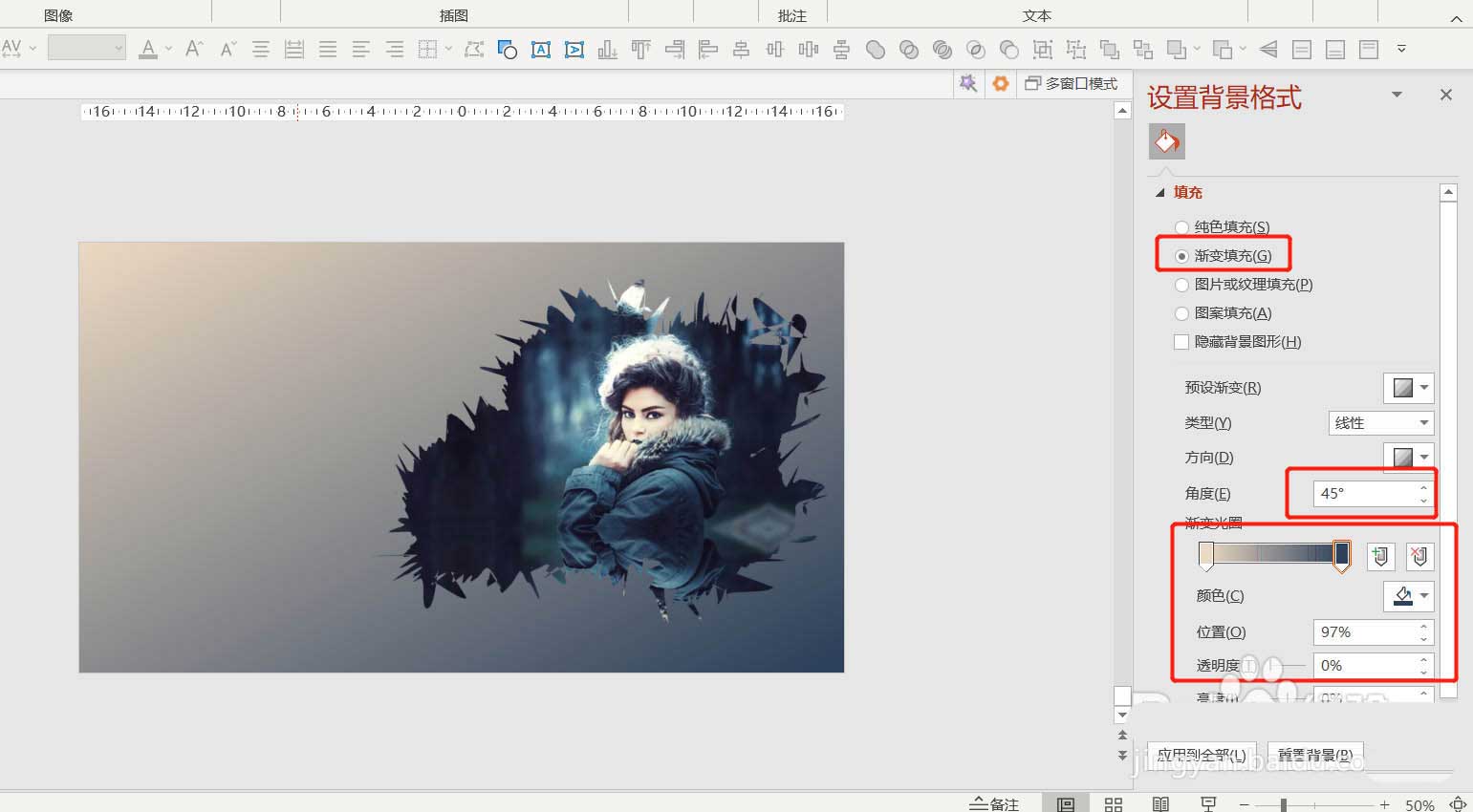Enable hide background graphics (隐藏背景图形) checkbox
This screenshot has width=1473, height=812.
pos(1181,342)
